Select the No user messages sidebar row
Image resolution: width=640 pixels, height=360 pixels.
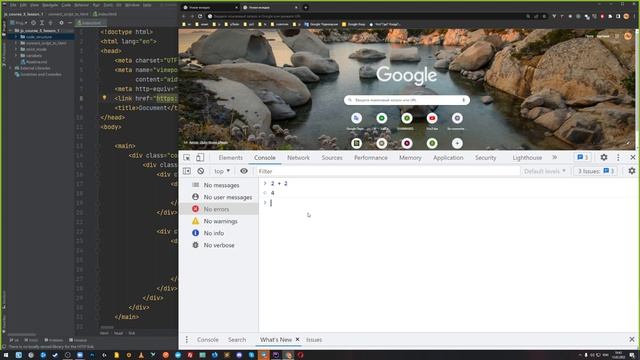tap(219, 197)
